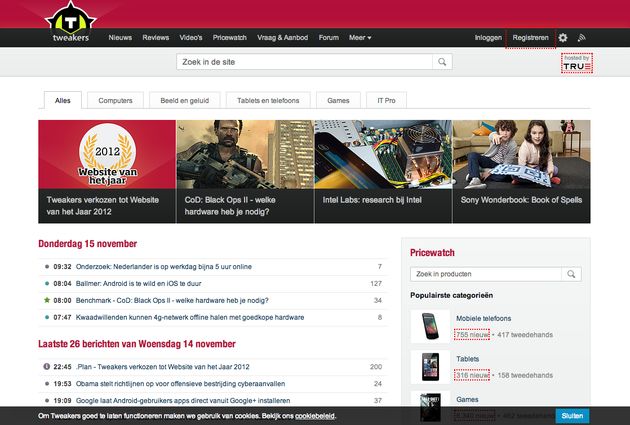Click the 127 comment count for Ballmer article
Screen dimensions: 630x425
click(376, 284)
